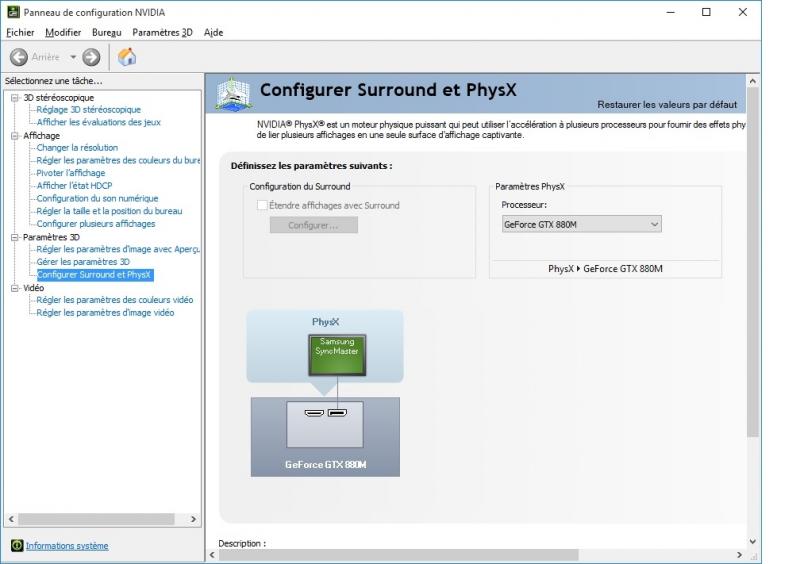The image size is (800, 564).
Task: Click the Vidéo category label
Action: pyautogui.click(x=34, y=288)
